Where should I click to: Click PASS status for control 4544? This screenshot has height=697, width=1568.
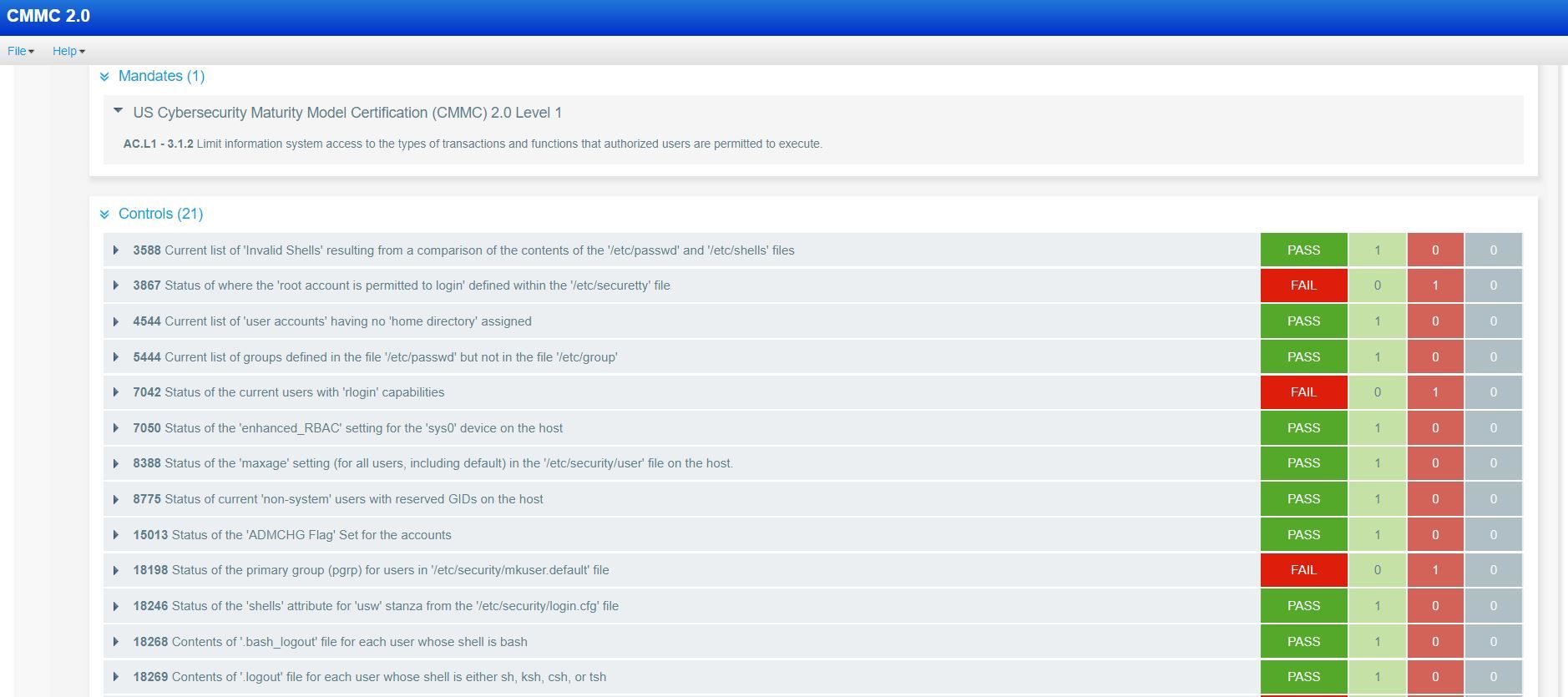tap(1303, 321)
